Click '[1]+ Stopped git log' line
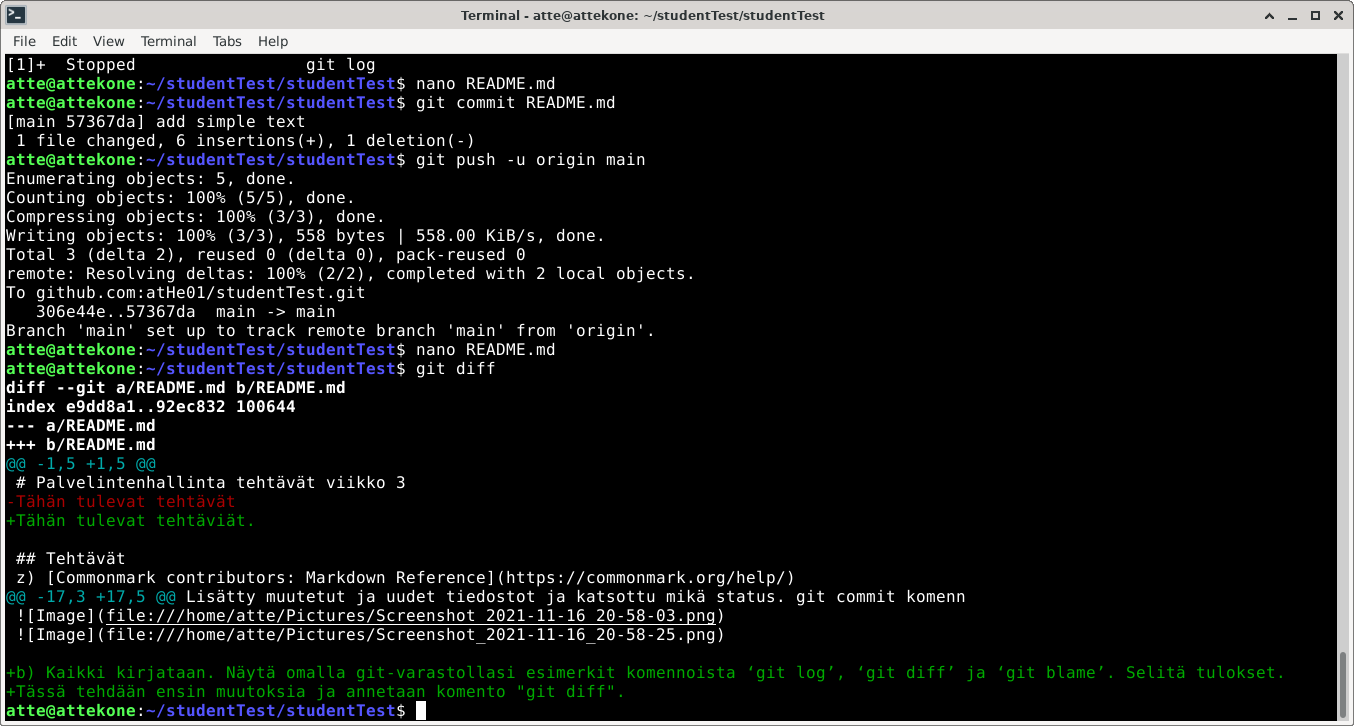This screenshot has height=726, width=1354. [x=191, y=65]
